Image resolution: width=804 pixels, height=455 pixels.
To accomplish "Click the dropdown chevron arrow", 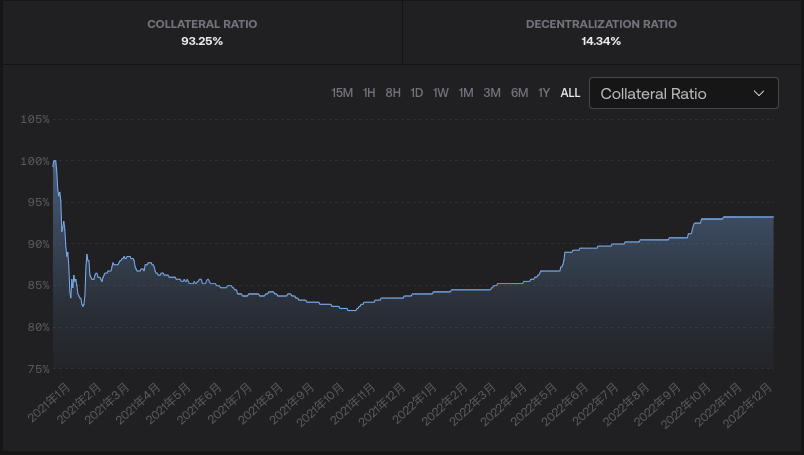I will click(759, 94).
